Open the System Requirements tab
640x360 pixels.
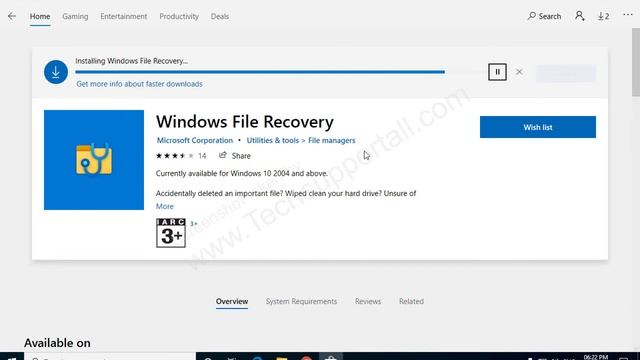(301, 301)
